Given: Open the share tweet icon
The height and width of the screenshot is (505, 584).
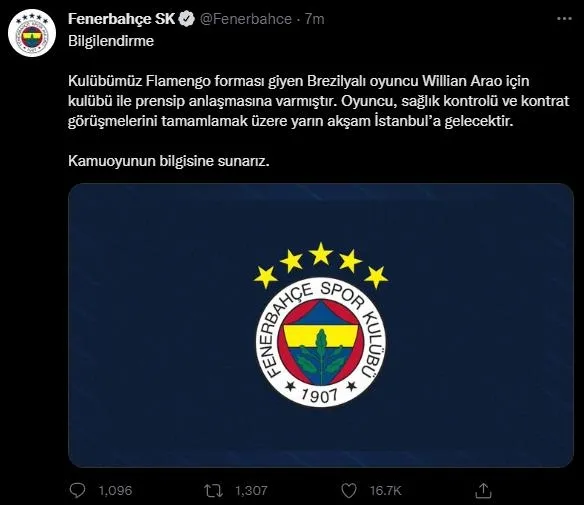Looking at the screenshot, I should tap(483, 490).
